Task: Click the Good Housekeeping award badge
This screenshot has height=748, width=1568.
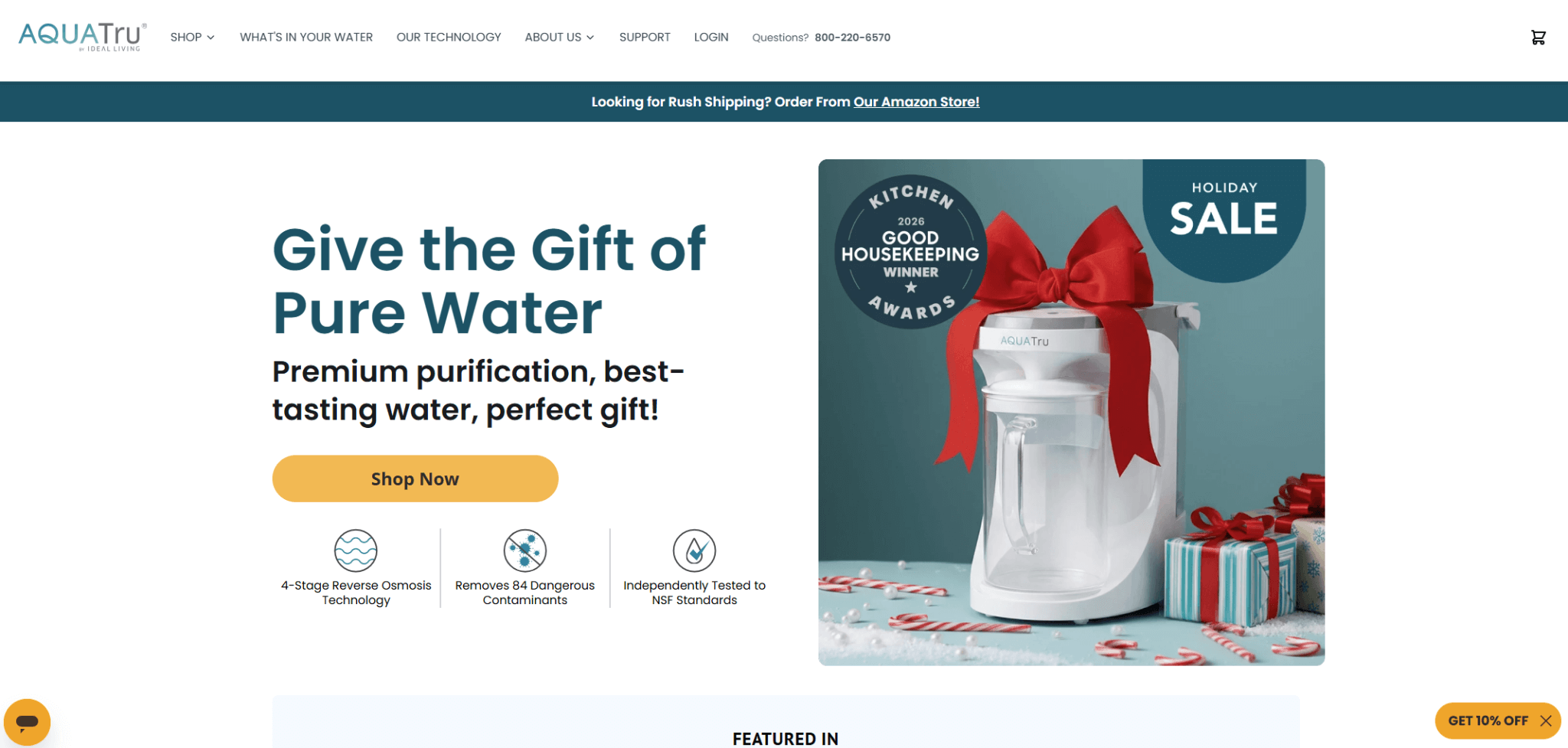Action: coord(910,253)
